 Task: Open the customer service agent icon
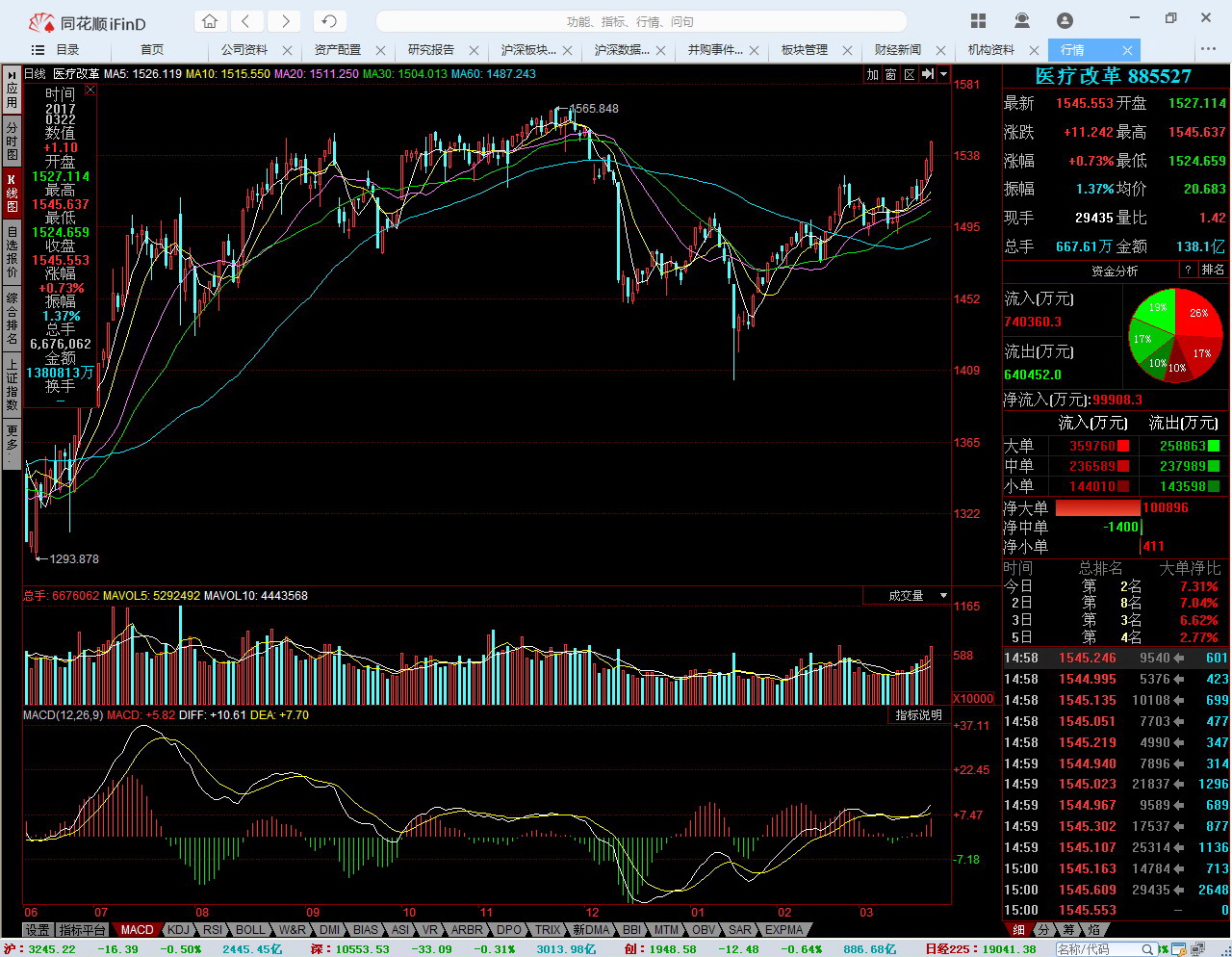[1022, 20]
